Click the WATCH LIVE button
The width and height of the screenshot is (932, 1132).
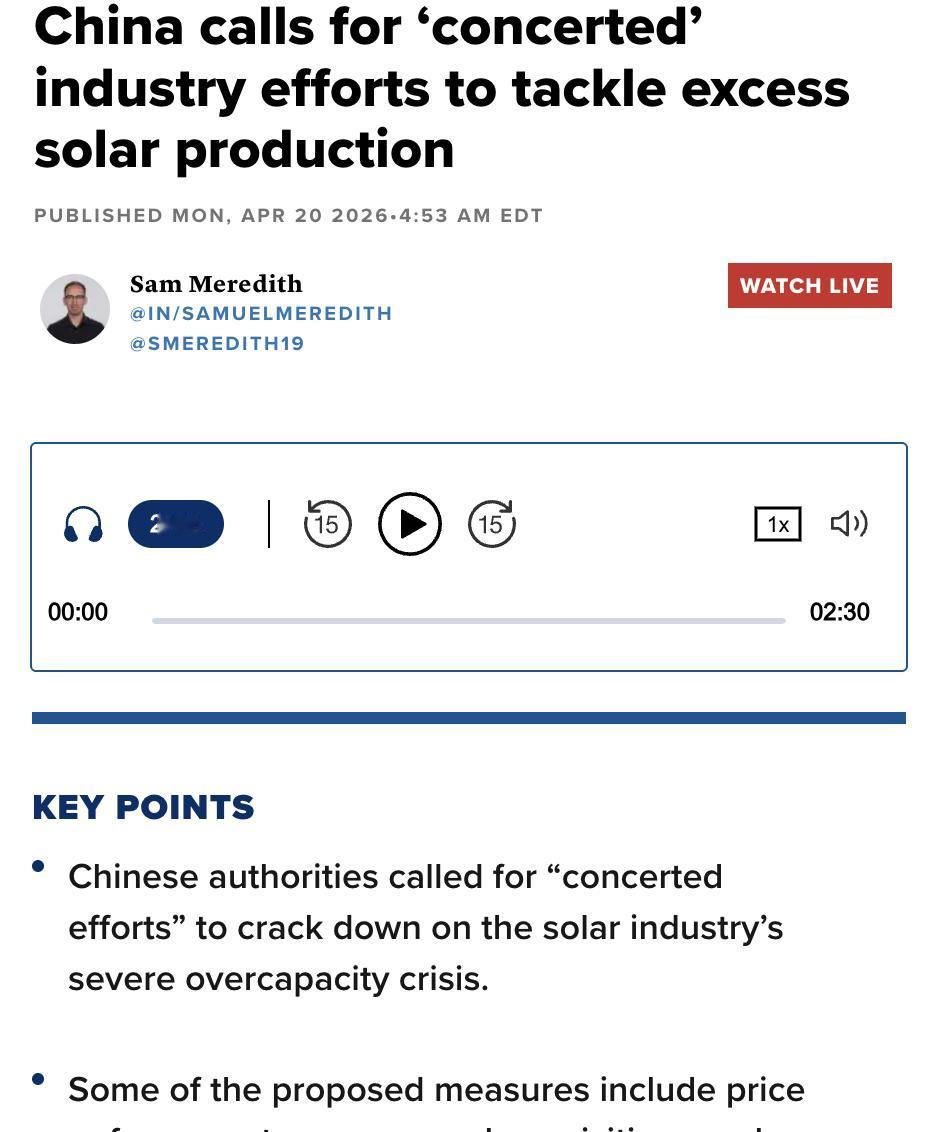[x=809, y=286]
